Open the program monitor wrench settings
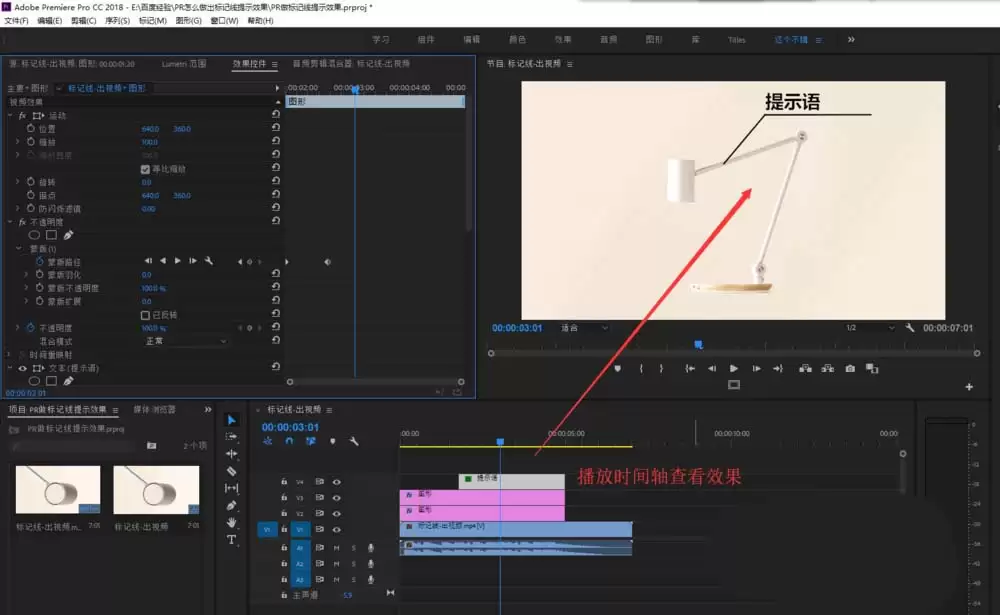 pos(909,328)
